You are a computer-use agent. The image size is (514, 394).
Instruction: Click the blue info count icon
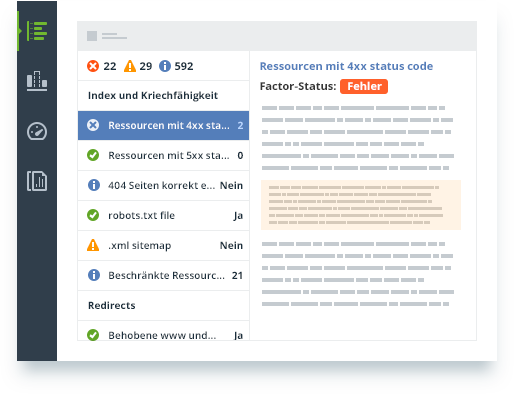[x=165, y=66]
